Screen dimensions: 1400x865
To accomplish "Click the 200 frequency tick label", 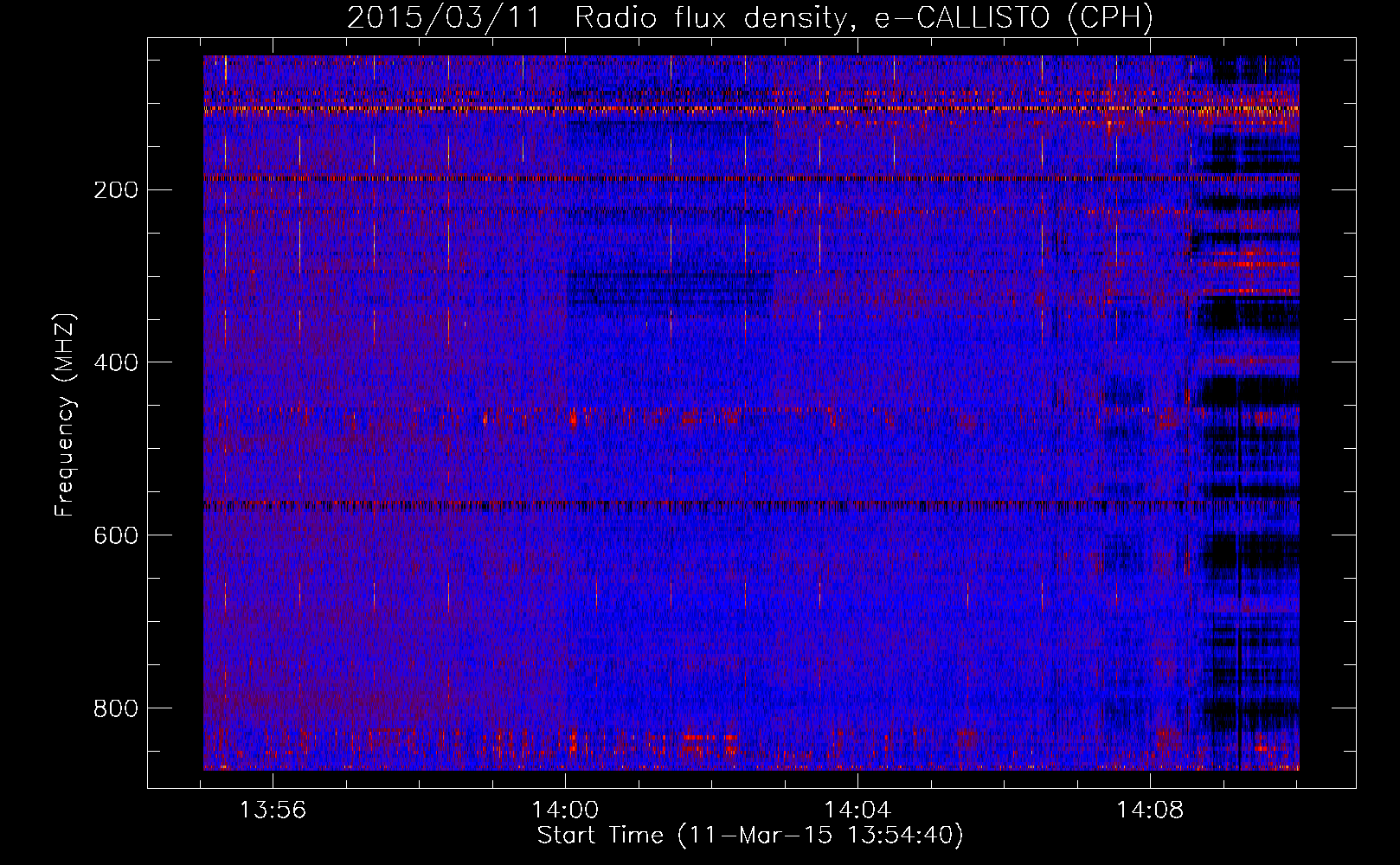I will tap(115, 189).
